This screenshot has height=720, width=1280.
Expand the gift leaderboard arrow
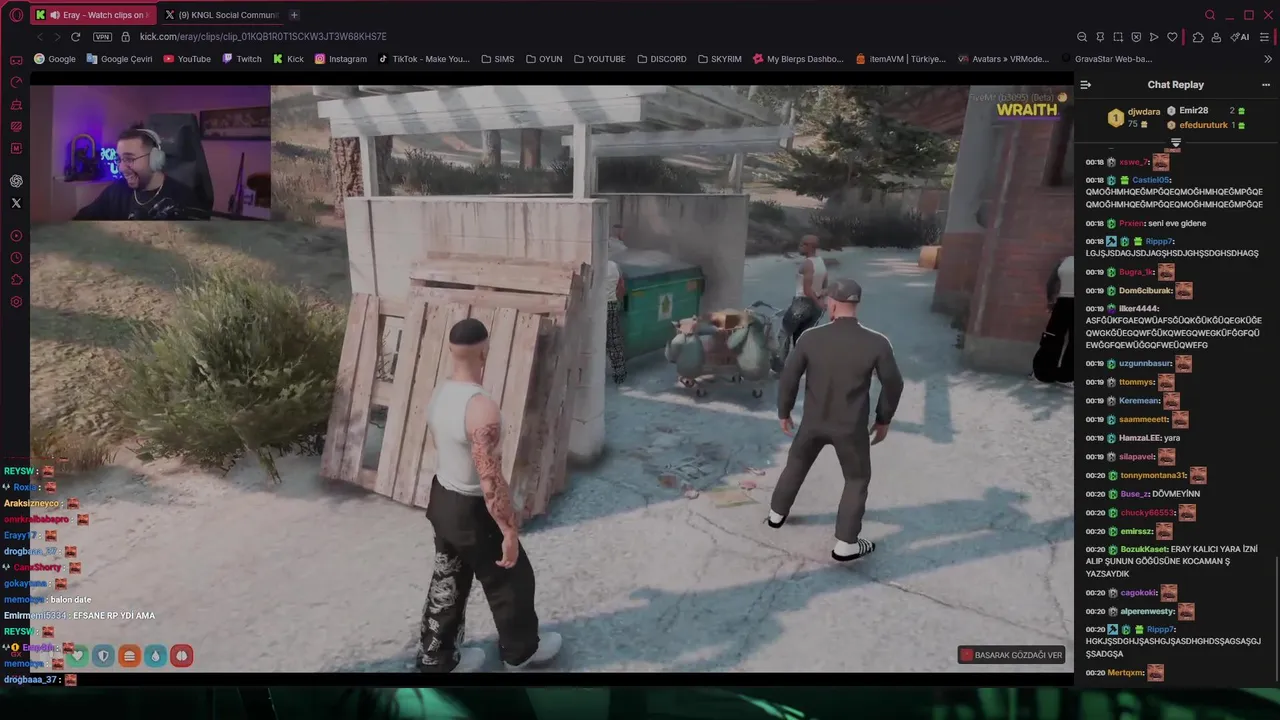(x=1175, y=143)
